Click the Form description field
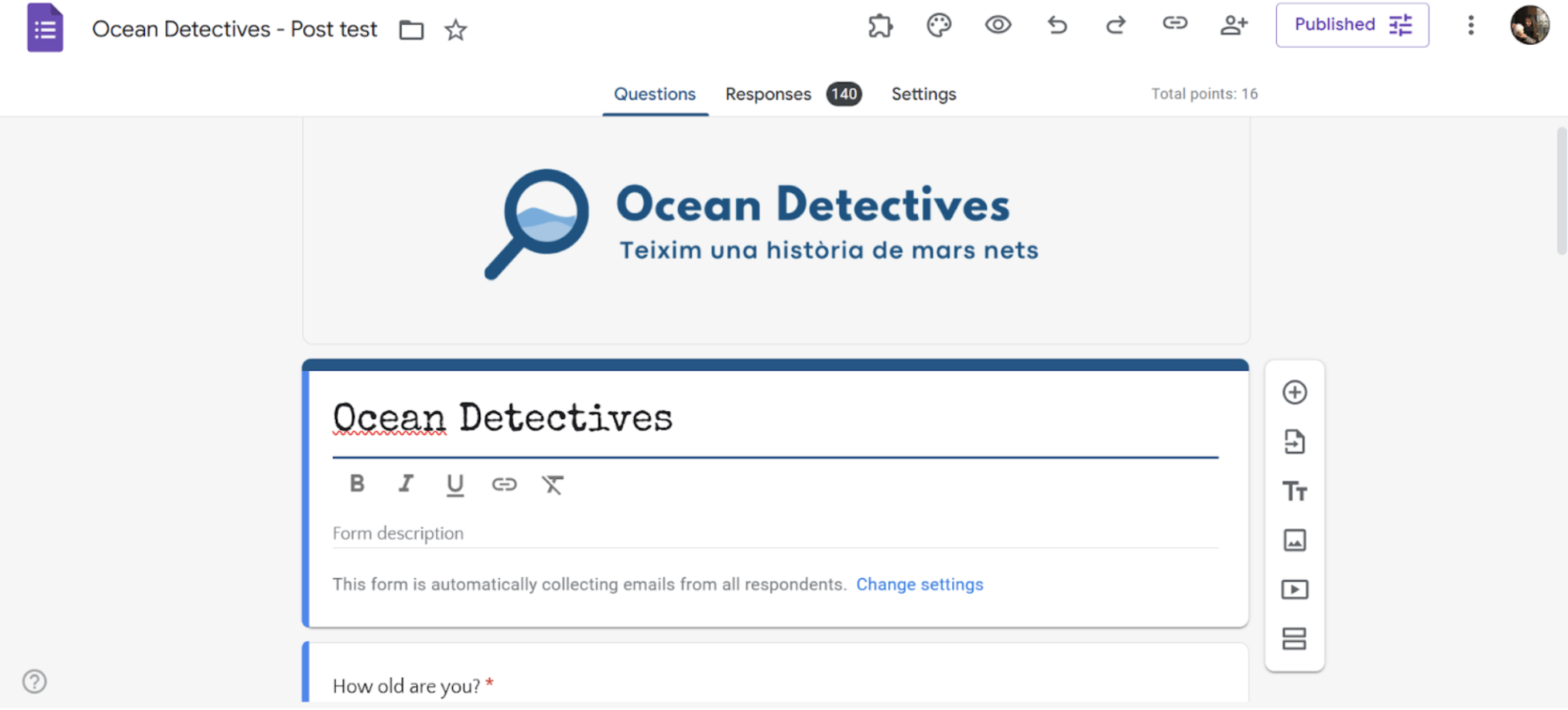Viewport: 1568px width, 710px height. 774,534
